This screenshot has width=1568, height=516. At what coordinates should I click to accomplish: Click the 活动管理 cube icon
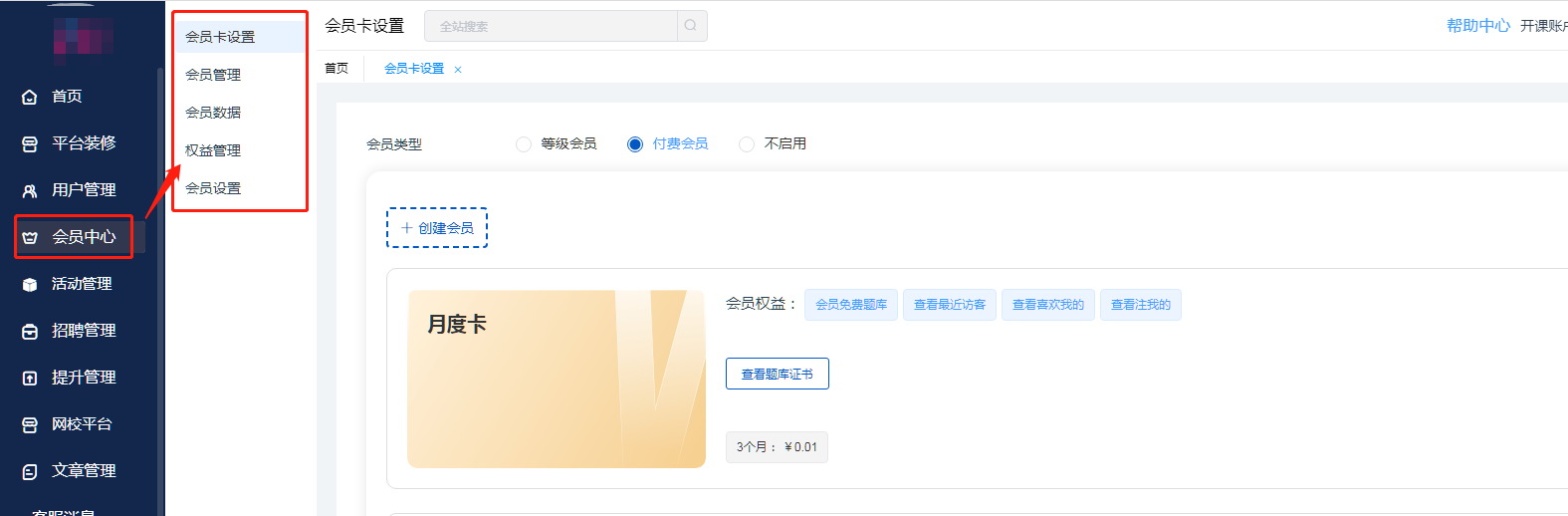coord(30,284)
